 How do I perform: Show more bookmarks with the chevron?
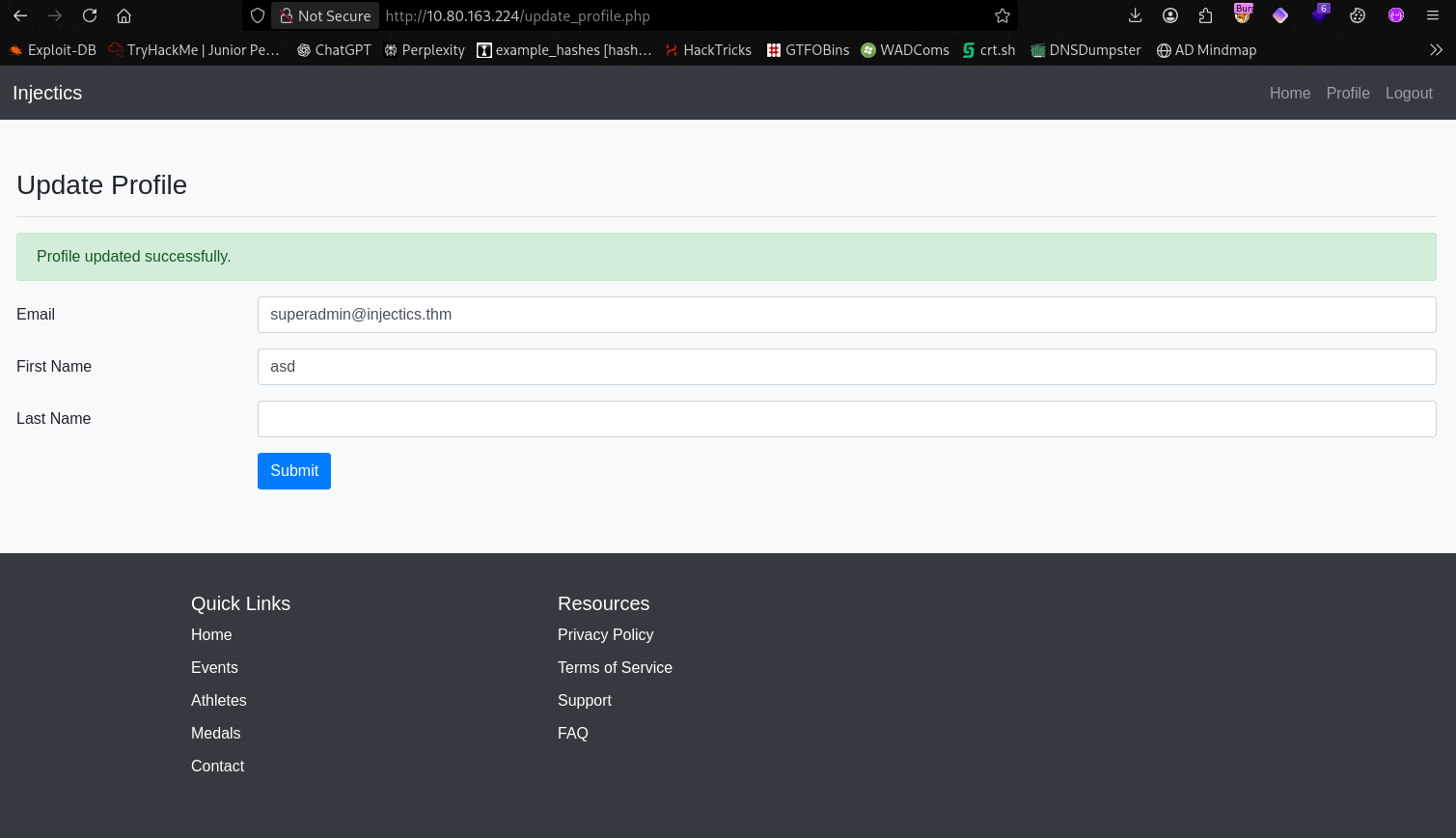pos(1436,50)
